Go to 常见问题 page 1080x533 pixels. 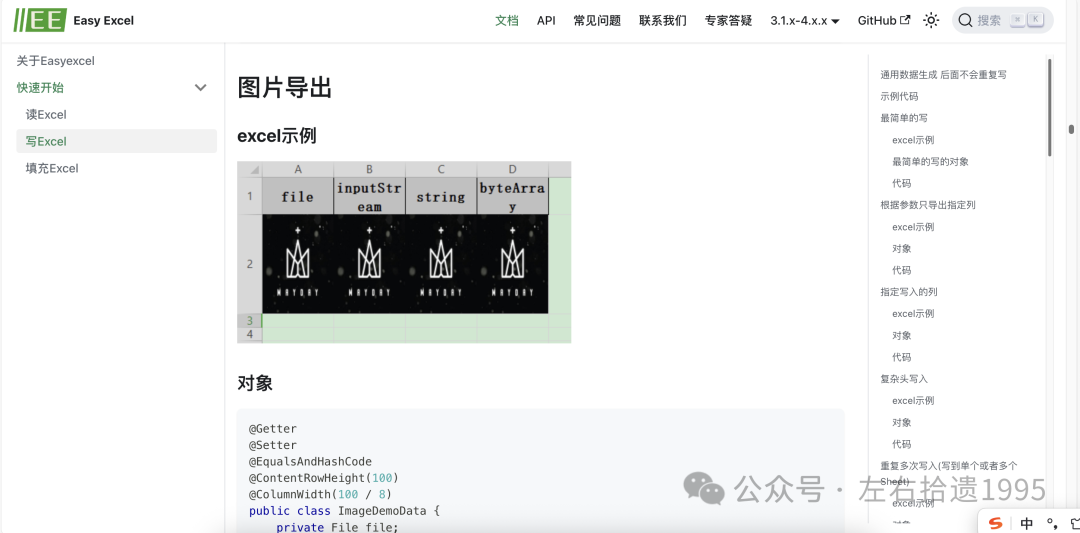coord(597,20)
